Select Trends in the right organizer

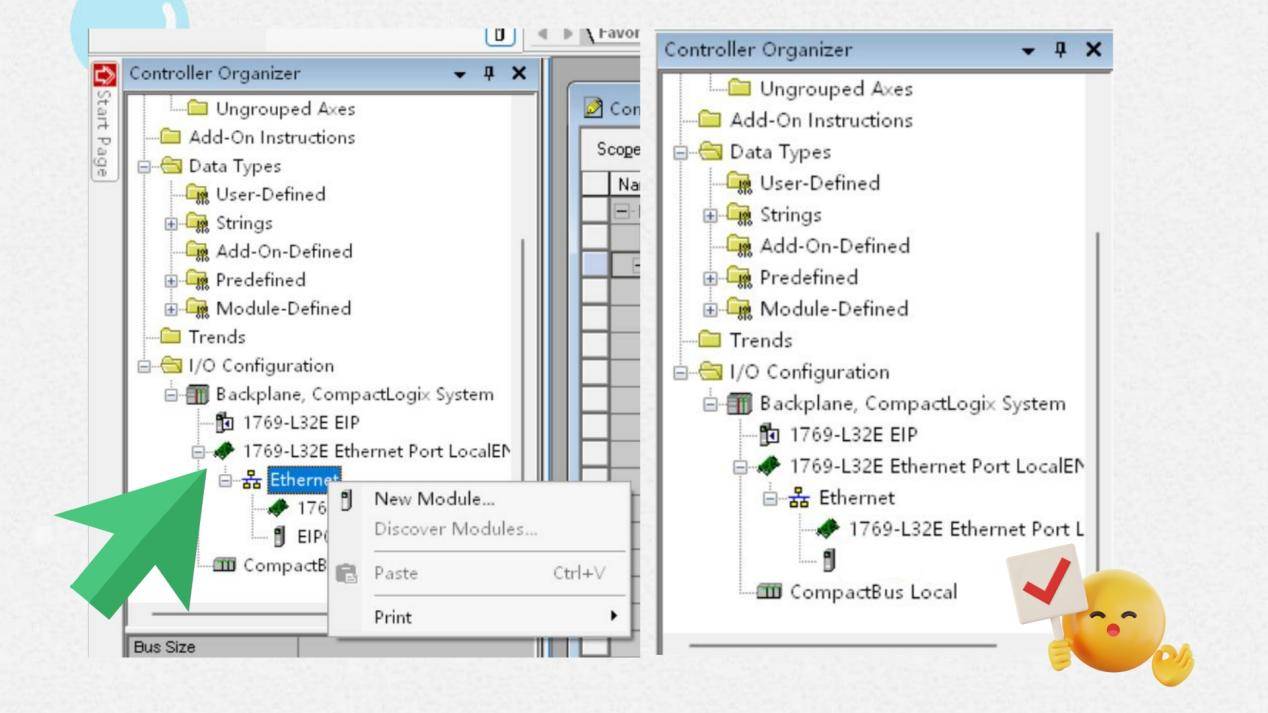(x=761, y=341)
